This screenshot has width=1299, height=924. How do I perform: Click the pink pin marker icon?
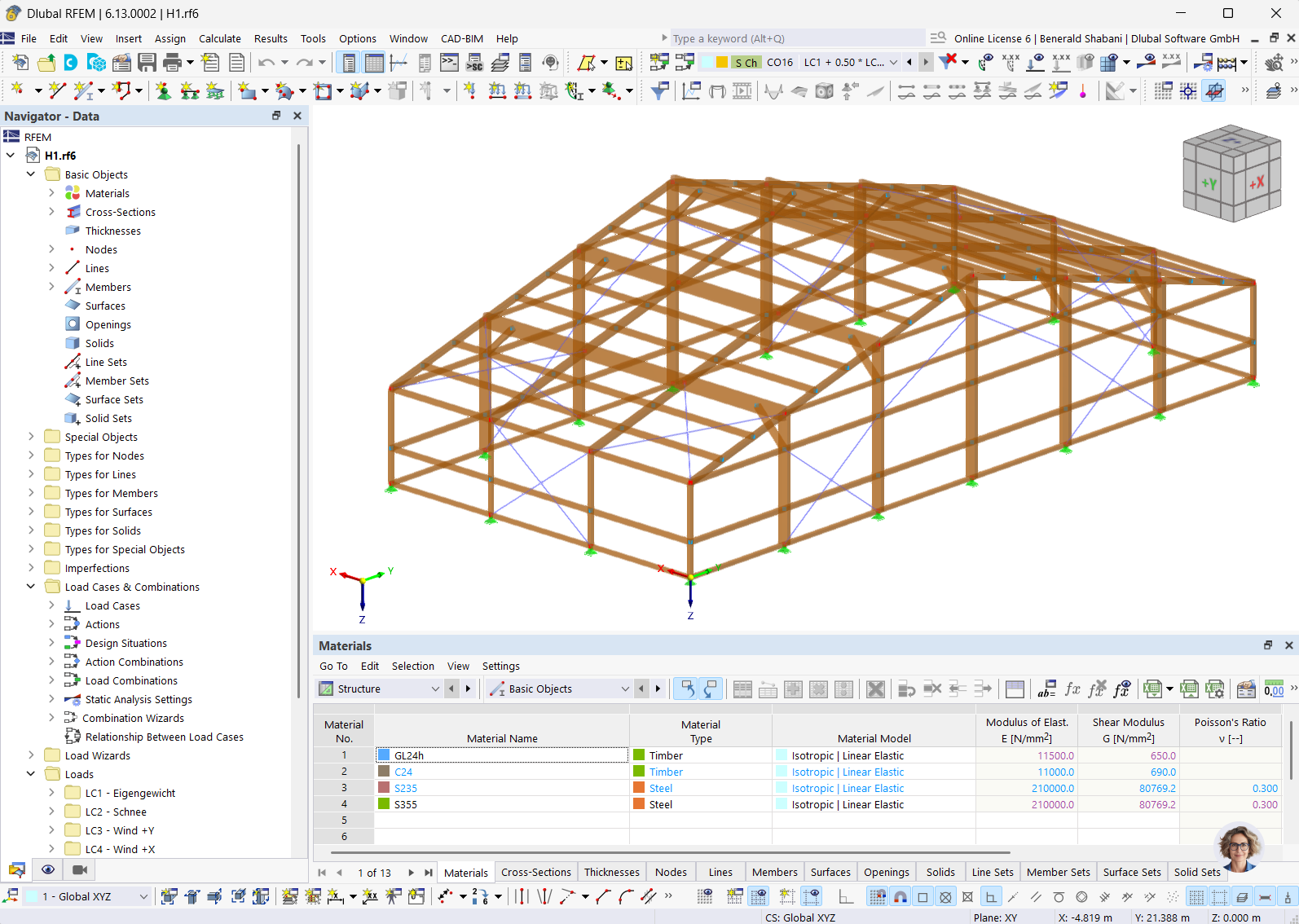click(x=1083, y=90)
